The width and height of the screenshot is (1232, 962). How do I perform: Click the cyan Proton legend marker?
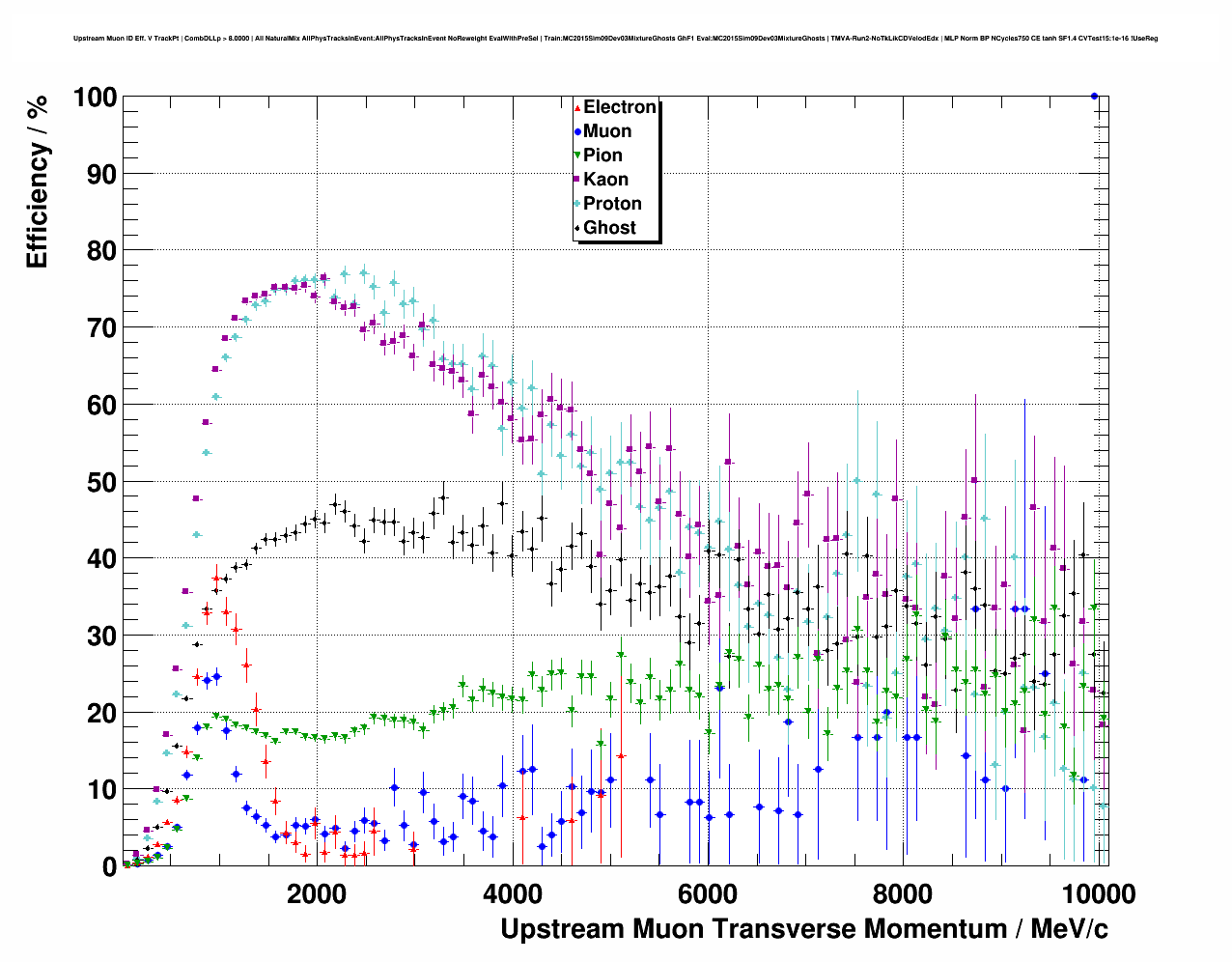[577, 204]
